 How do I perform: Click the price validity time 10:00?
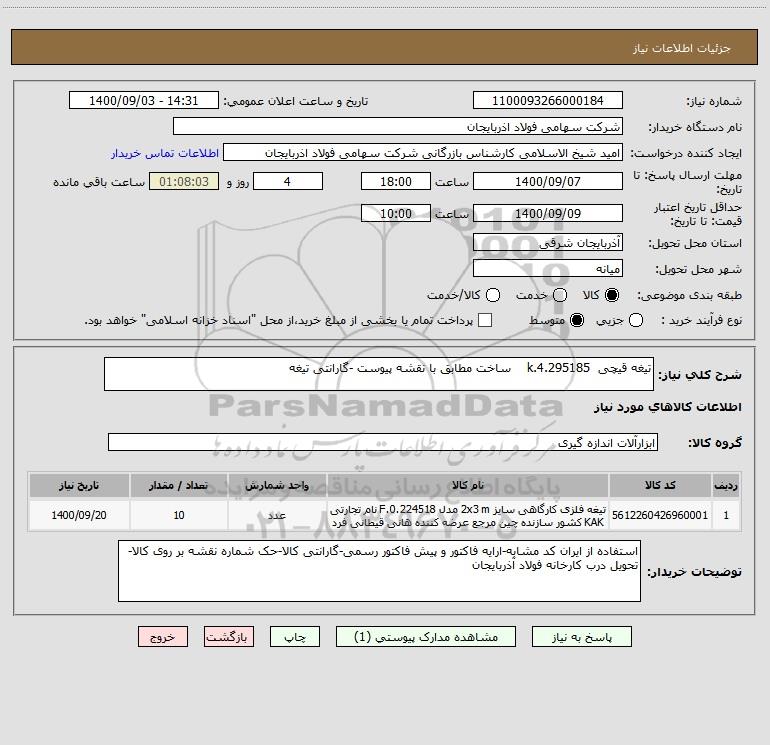click(396, 214)
